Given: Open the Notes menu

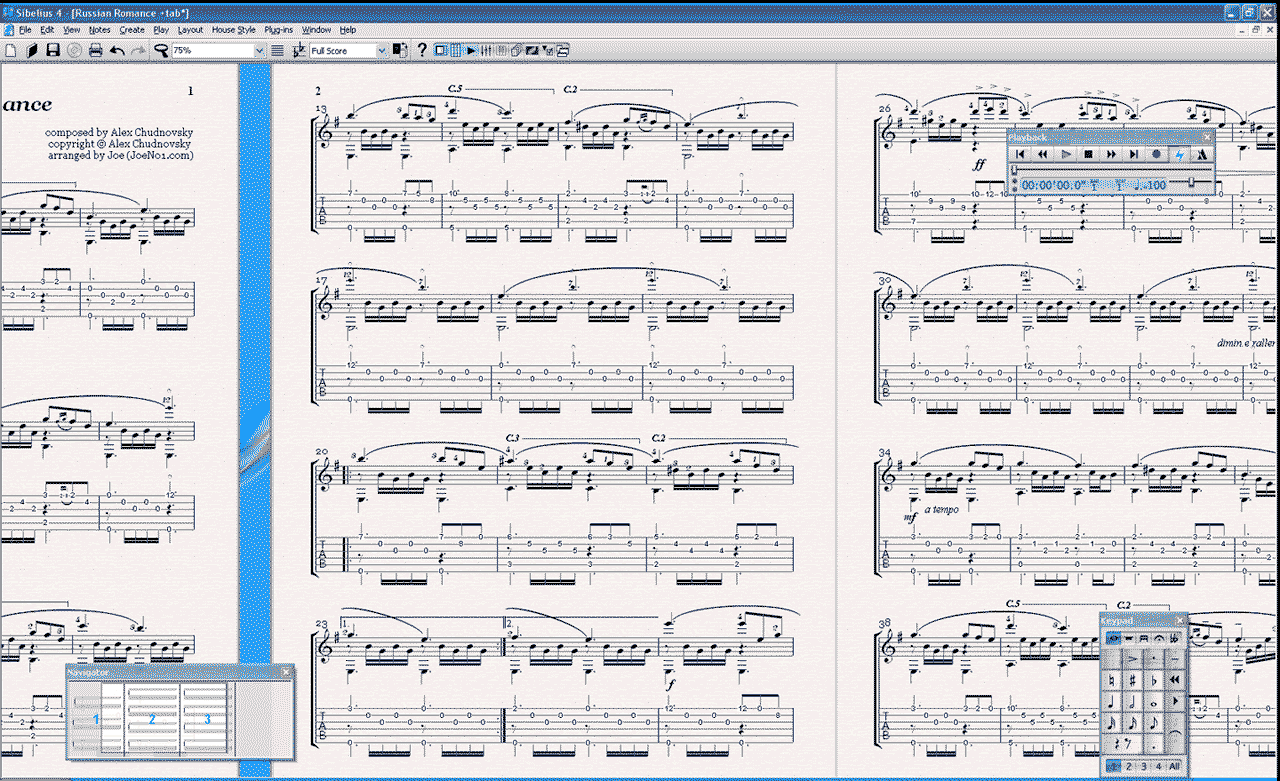Looking at the screenshot, I should (x=99, y=30).
